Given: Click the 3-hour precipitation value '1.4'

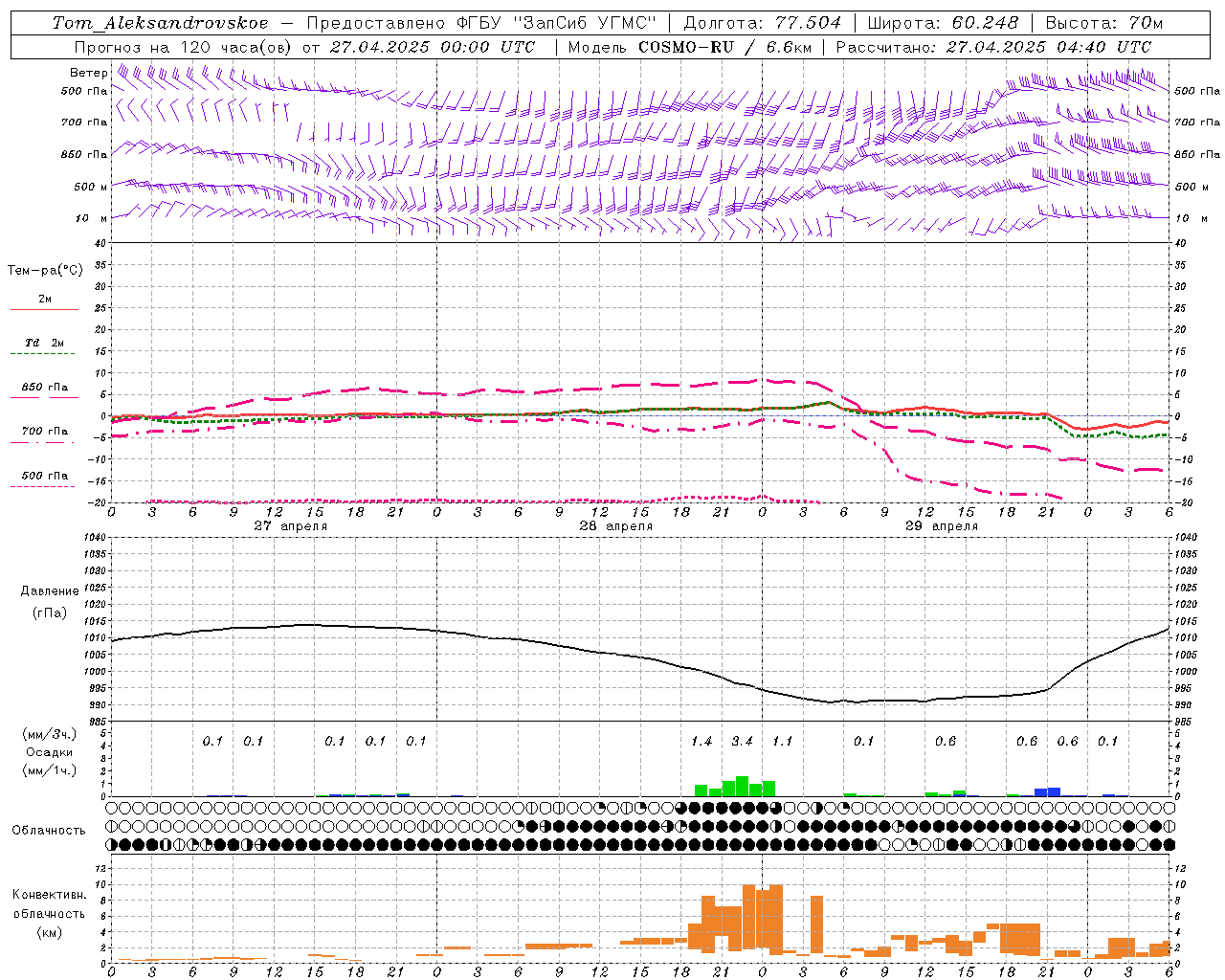Looking at the screenshot, I should click(x=702, y=742).
